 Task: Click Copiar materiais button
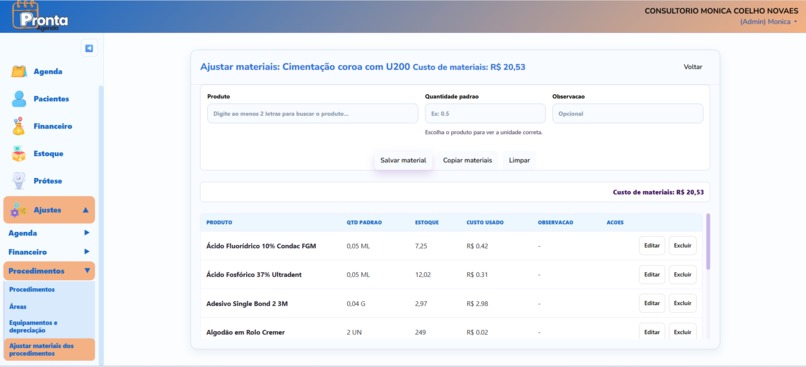(467, 160)
